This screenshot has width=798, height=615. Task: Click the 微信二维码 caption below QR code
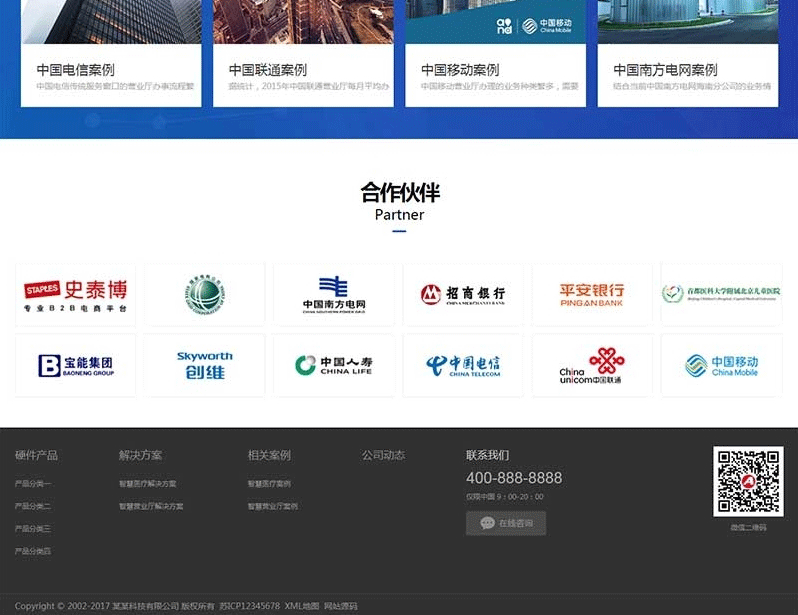point(748,527)
